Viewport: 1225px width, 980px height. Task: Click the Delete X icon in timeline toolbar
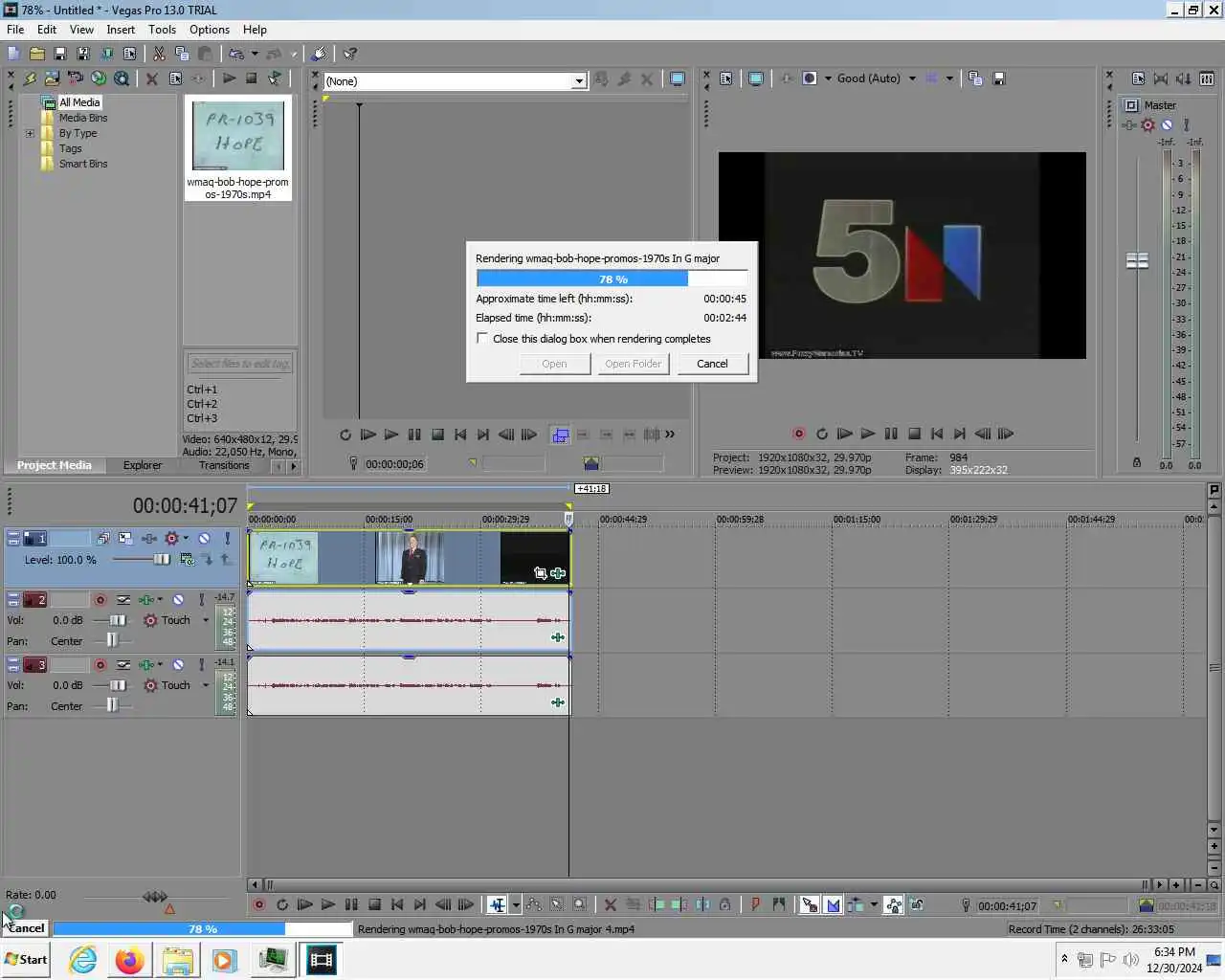click(x=610, y=904)
